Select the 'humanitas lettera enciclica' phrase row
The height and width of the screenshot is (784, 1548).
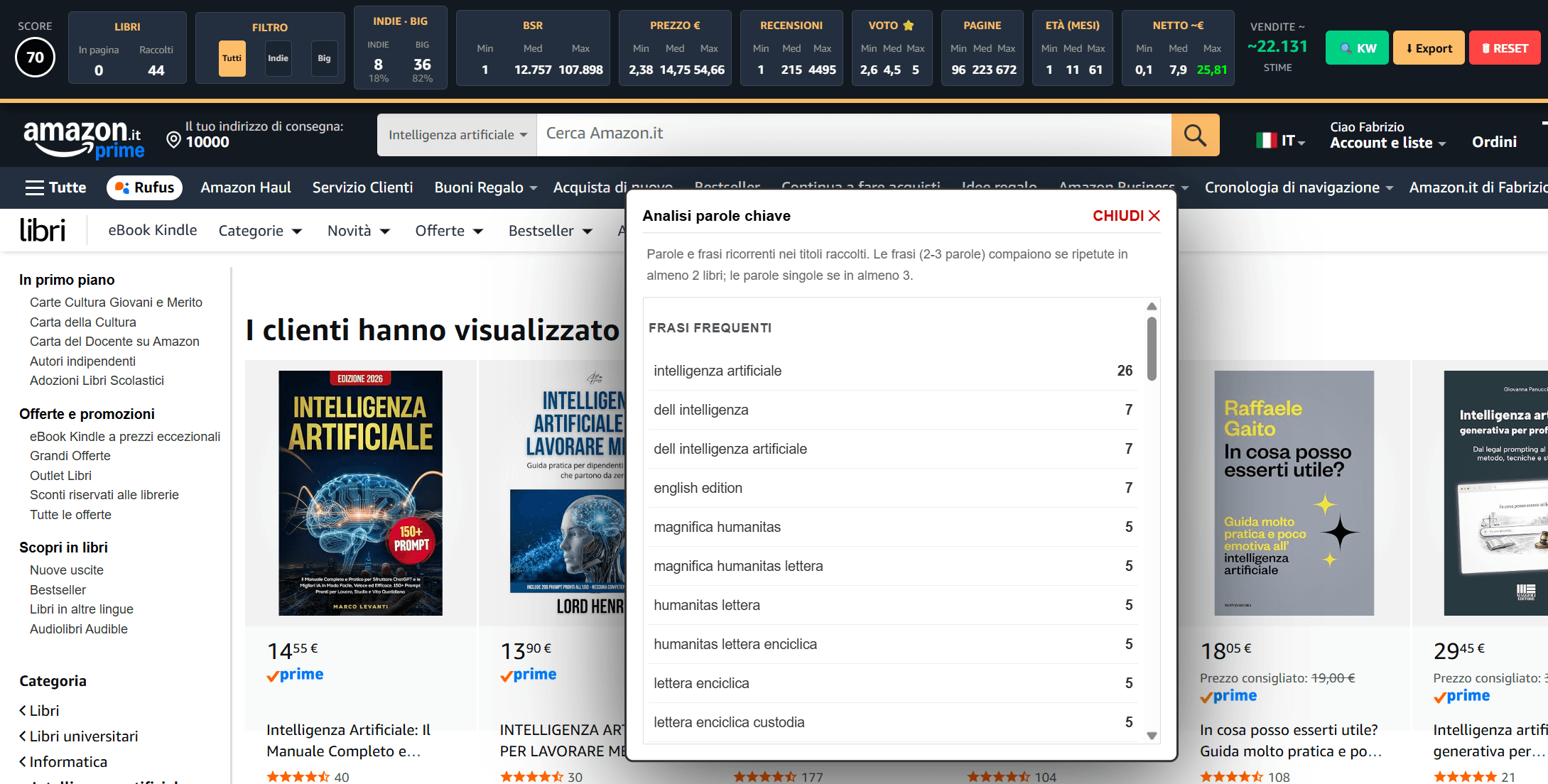click(x=893, y=644)
